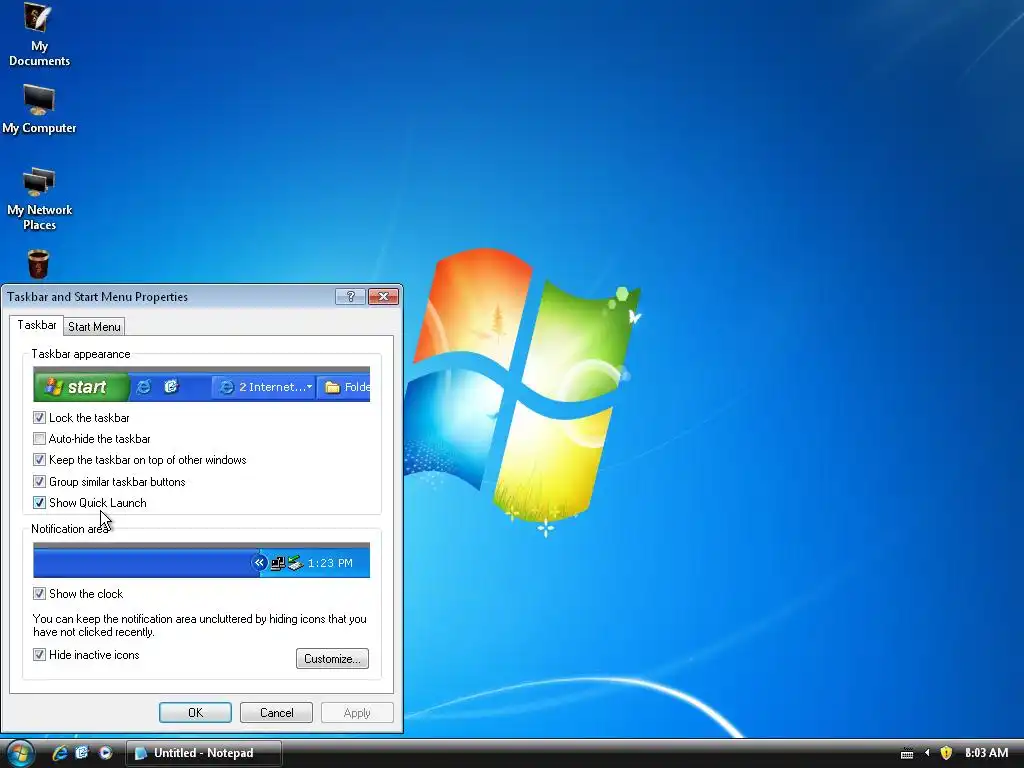Close the Taskbar Properties dialog
Viewport: 1024px width, 768px height.
[383, 296]
